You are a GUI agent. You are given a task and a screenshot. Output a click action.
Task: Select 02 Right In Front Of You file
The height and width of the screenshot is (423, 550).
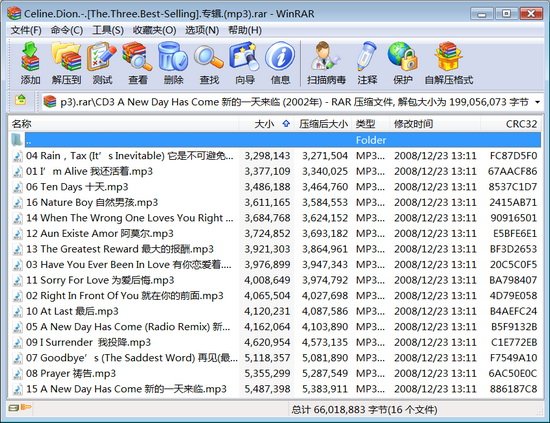tap(275, 296)
